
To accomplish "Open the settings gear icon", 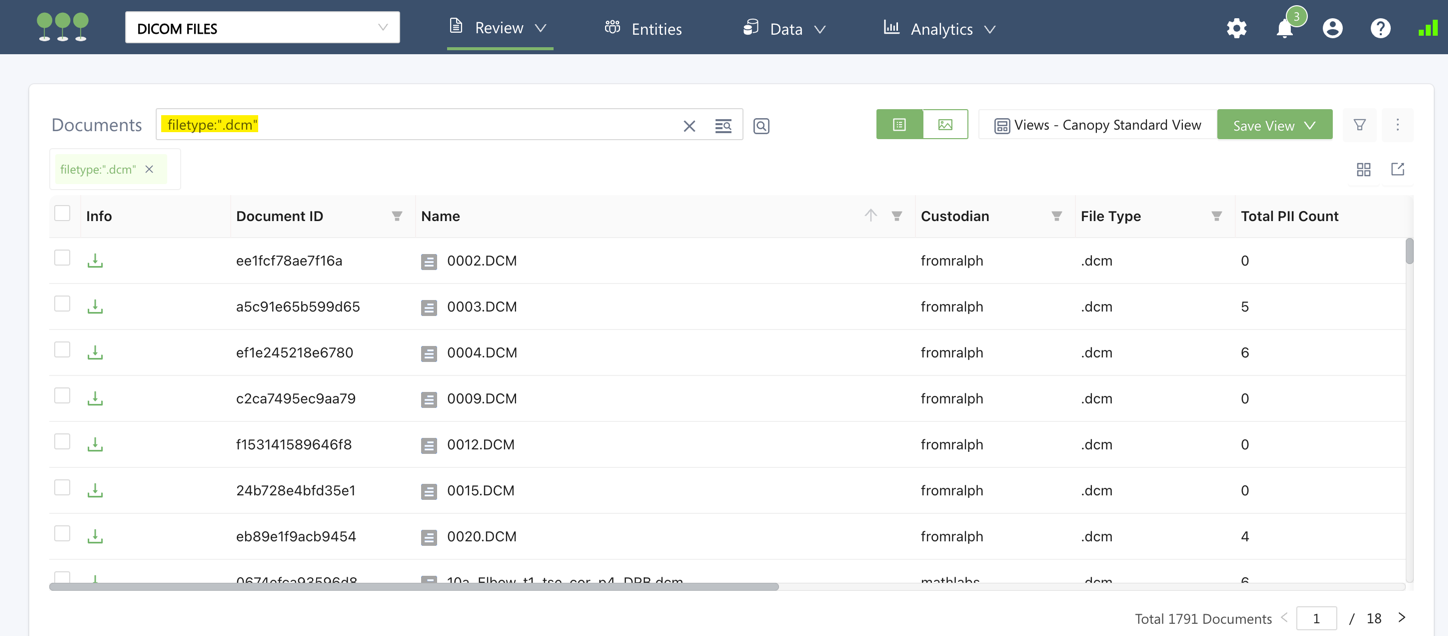I will tap(1237, 29).
